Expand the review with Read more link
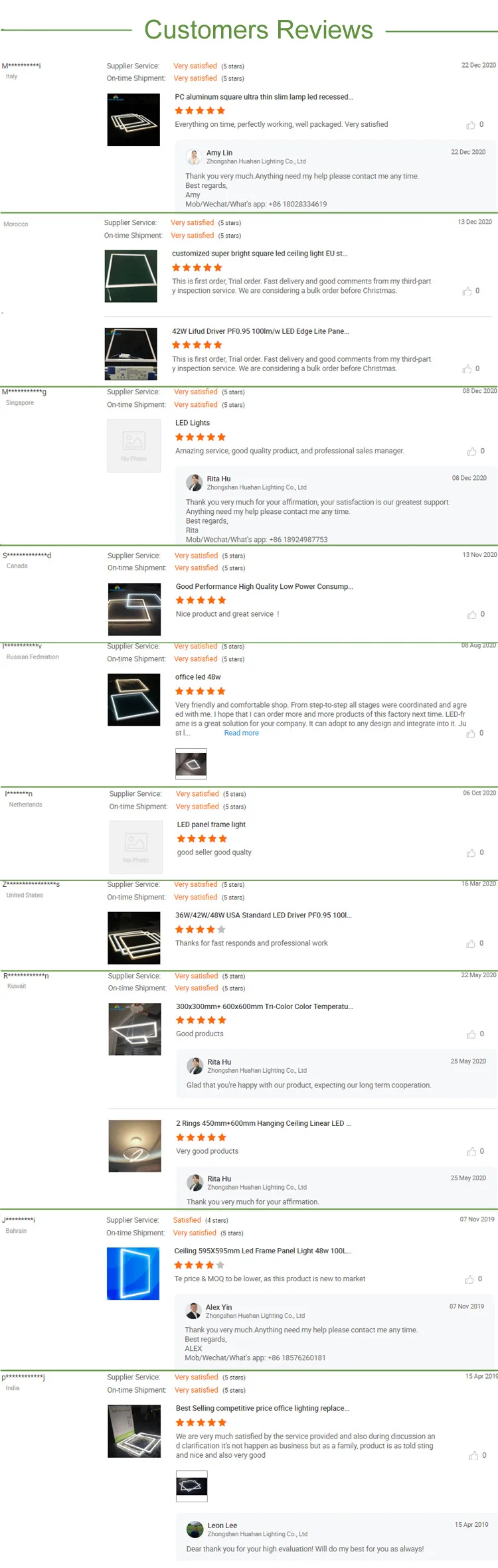 [241, 733]
